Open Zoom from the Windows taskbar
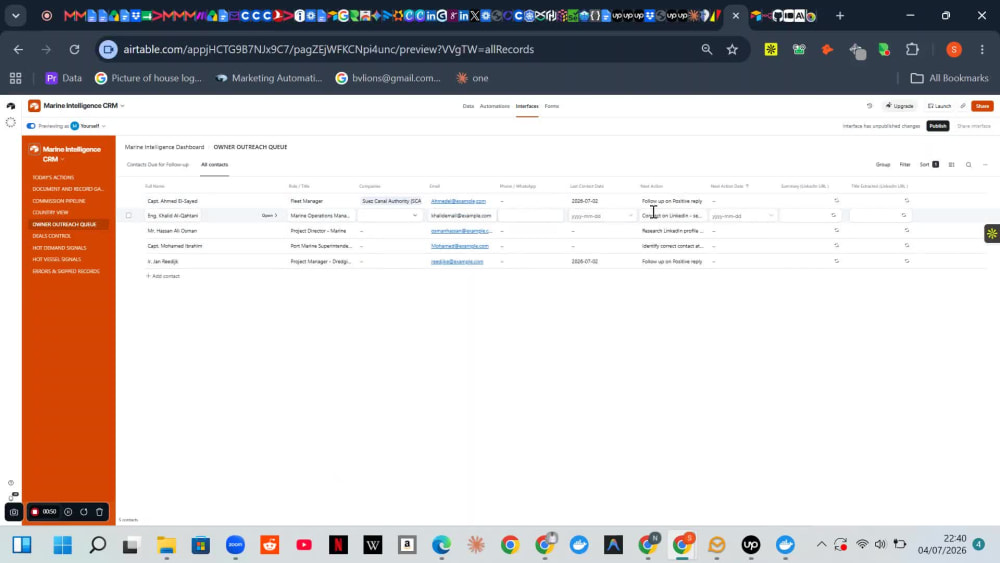This screenshot has width=1000, height=563. [x=235, y=545]
